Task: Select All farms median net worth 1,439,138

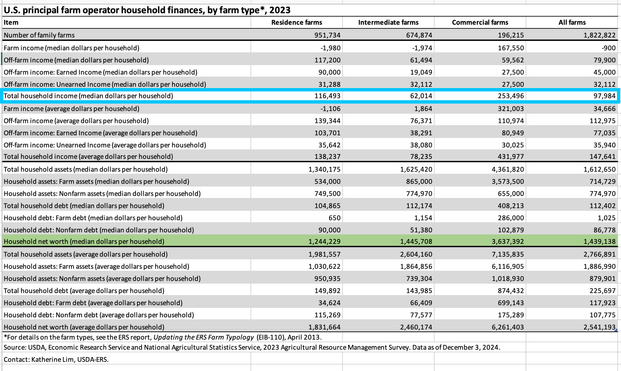Action: pos(600,242)
